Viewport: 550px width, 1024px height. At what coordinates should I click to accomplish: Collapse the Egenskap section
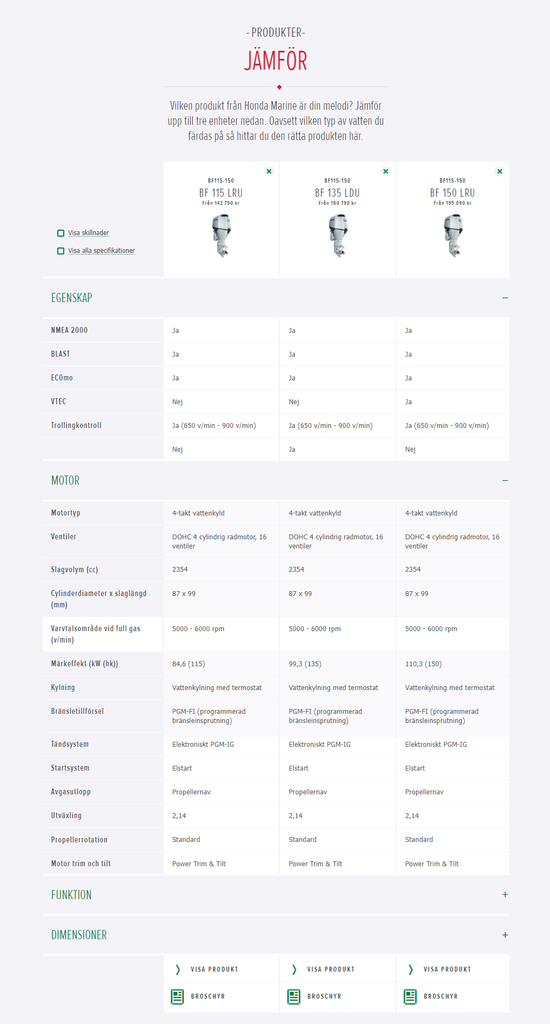pos(505,298)
